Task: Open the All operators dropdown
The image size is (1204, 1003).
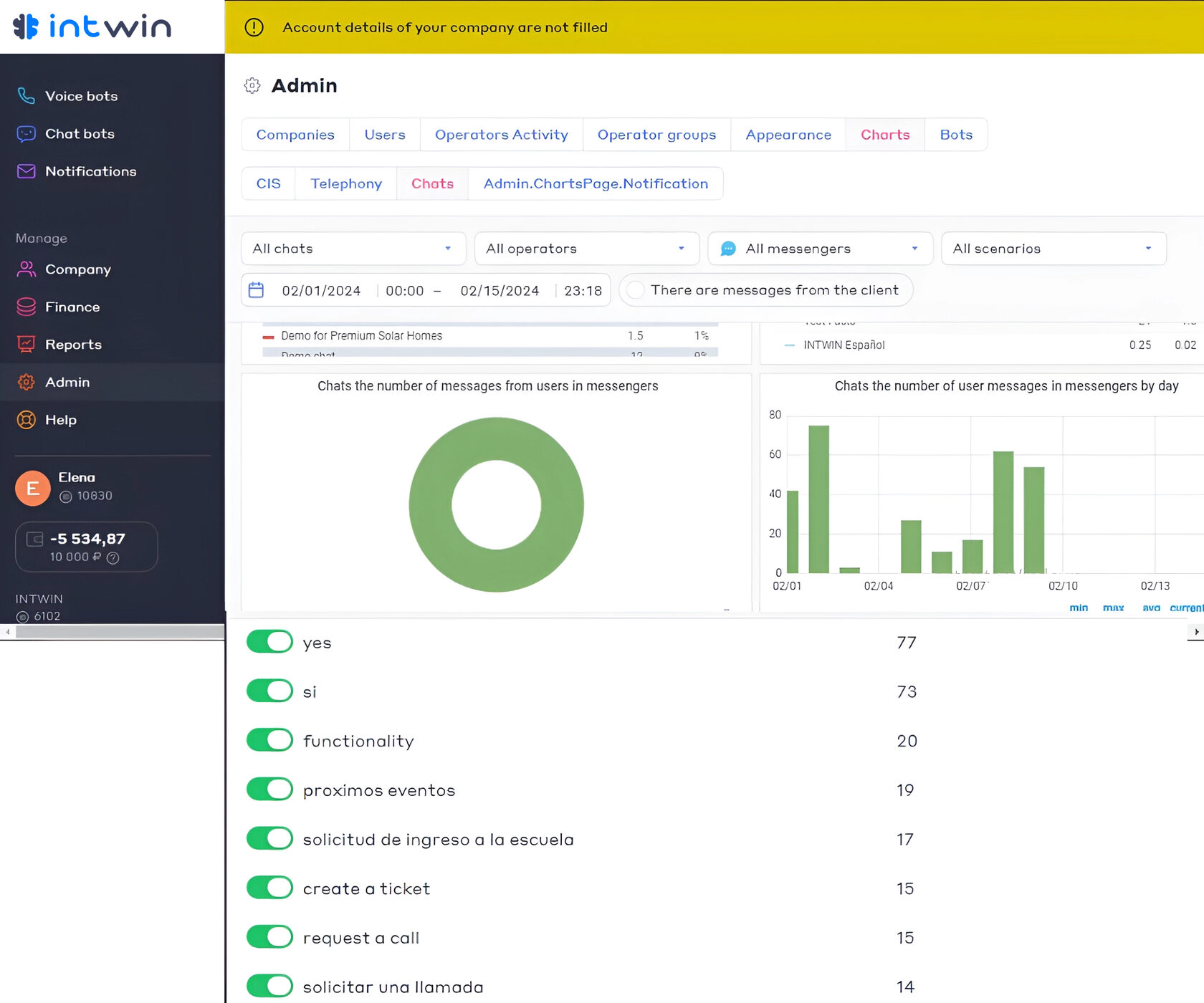Action: click(x=586, y=249)
